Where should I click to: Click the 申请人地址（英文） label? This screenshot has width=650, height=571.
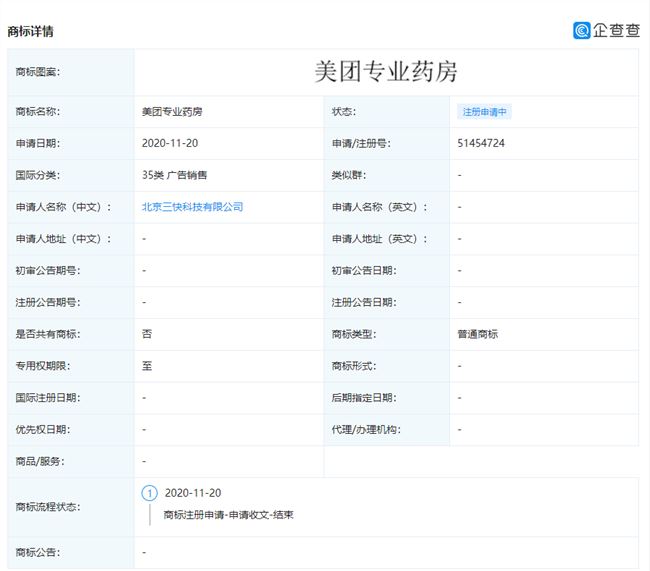(x=379, y=238)
